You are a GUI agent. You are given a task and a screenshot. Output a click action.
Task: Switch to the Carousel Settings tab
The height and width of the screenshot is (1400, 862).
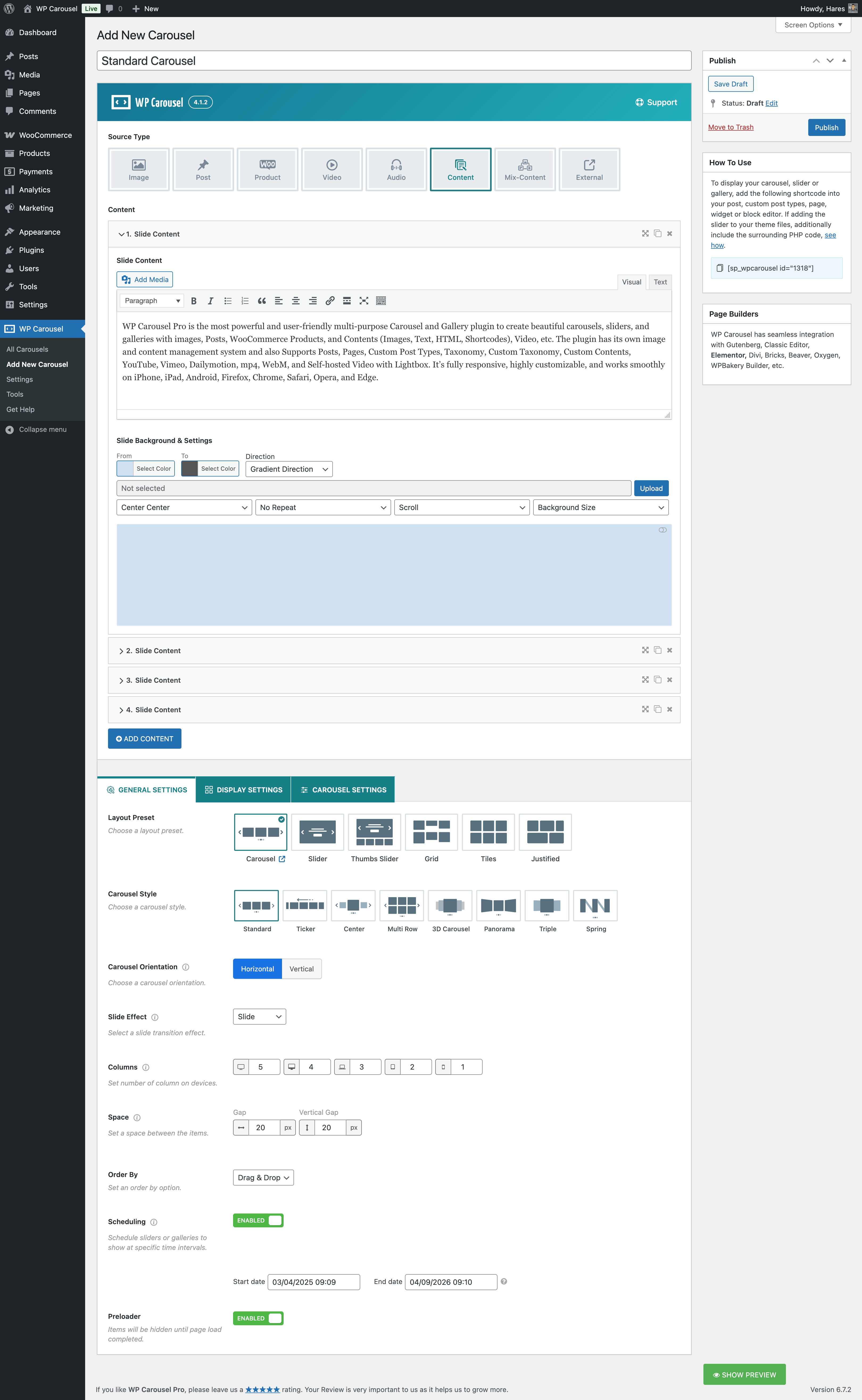point(343,789)
